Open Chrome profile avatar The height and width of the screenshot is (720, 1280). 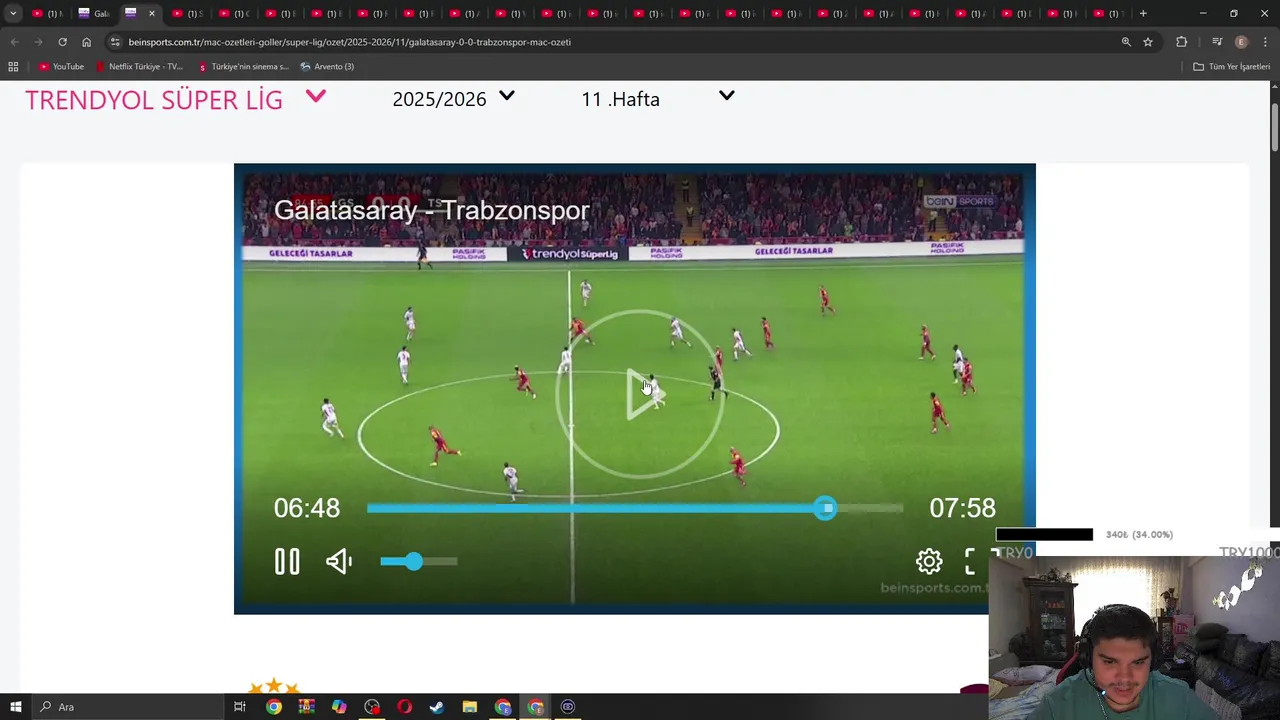pos(1241,42)
